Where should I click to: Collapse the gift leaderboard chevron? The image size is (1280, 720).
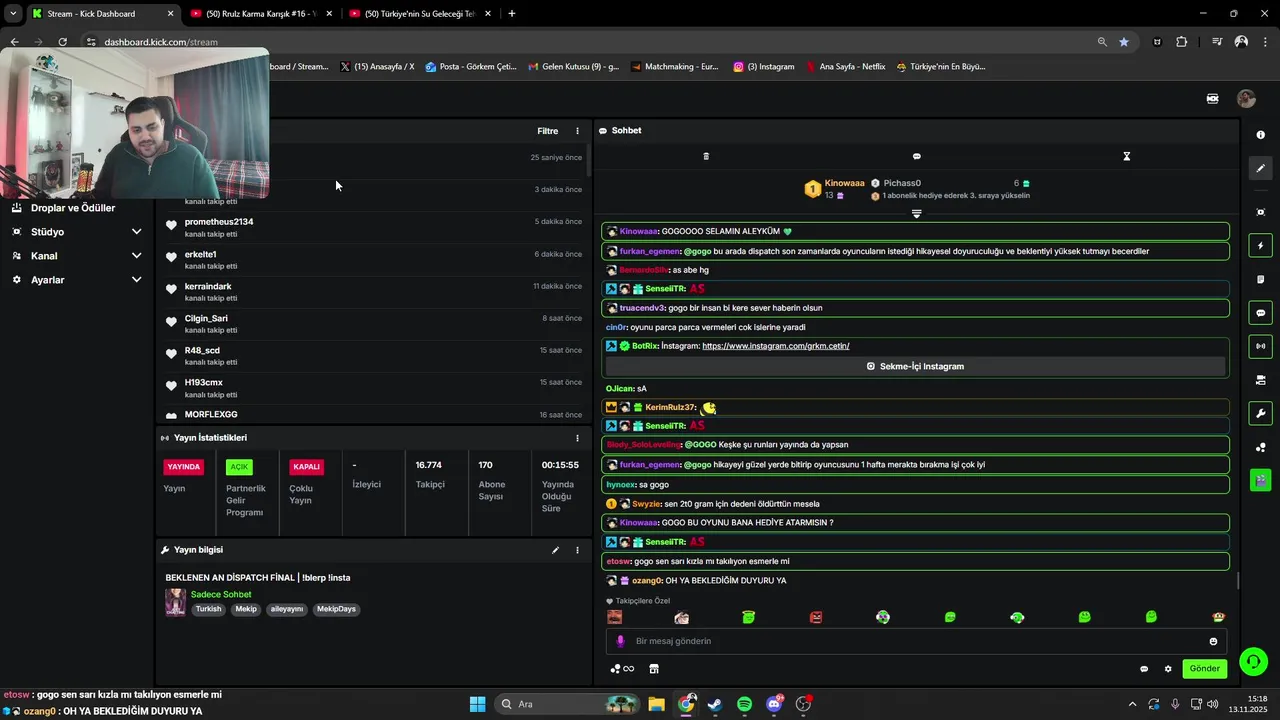[916, 213]
